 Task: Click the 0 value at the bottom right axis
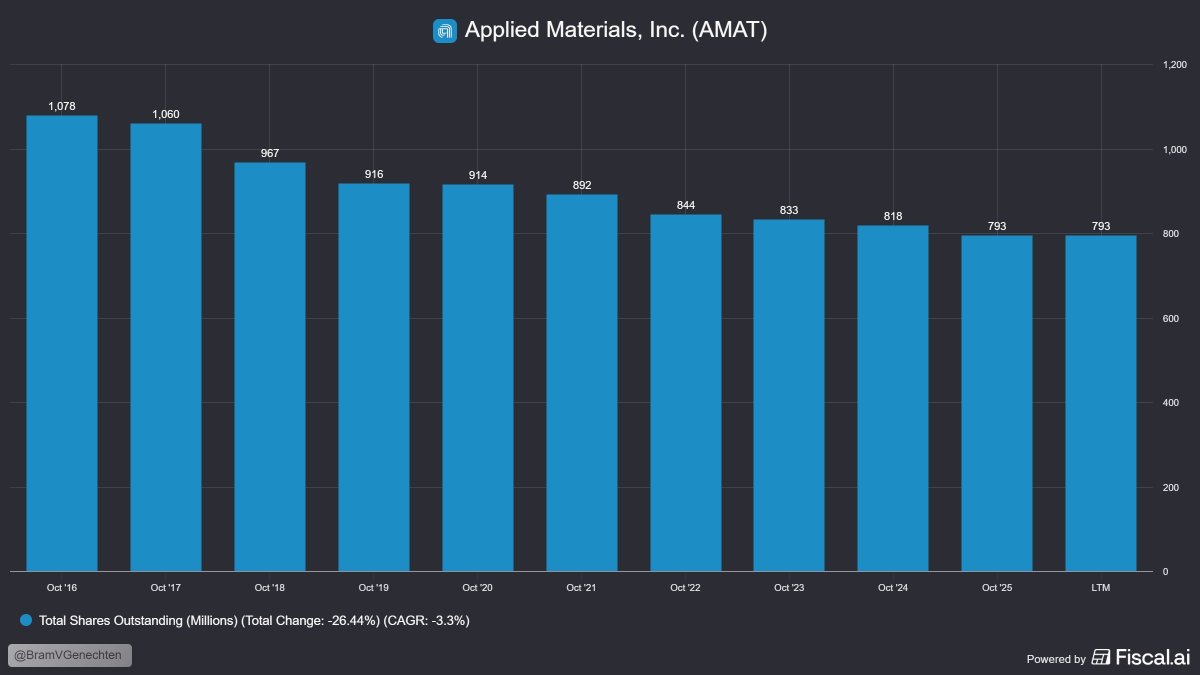point(1166,572)
